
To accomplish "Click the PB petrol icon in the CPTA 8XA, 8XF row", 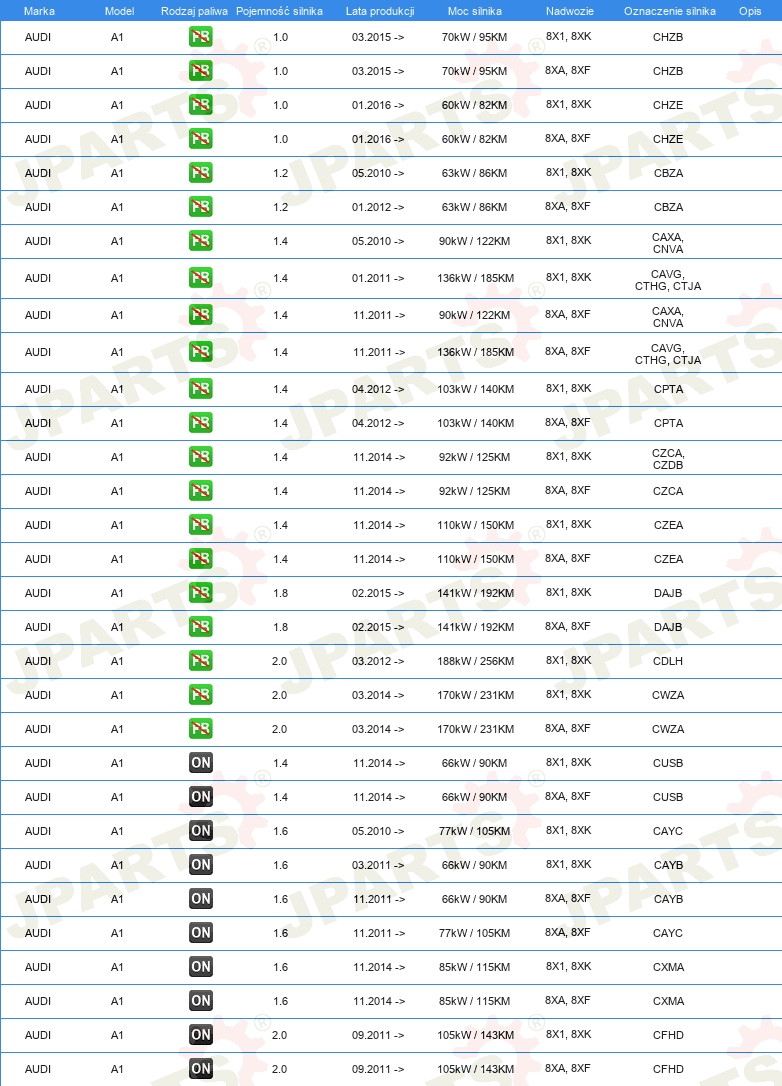I will point(201,422).
